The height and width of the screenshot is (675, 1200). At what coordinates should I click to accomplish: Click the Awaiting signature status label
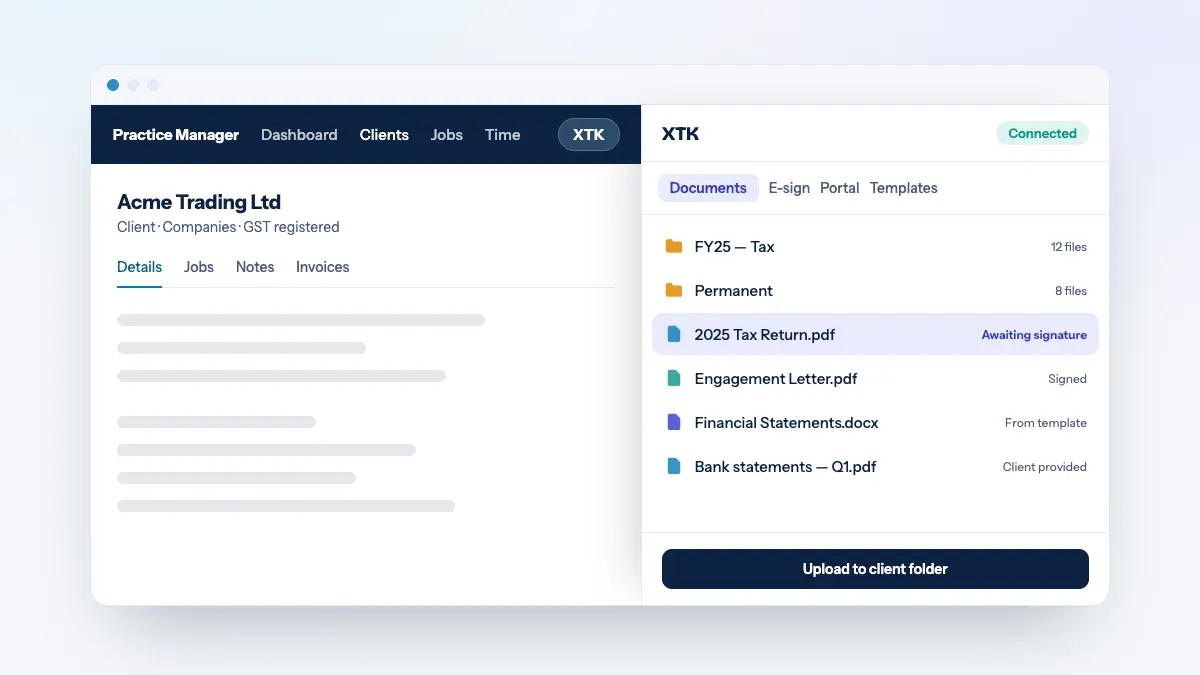(1034, 335)
